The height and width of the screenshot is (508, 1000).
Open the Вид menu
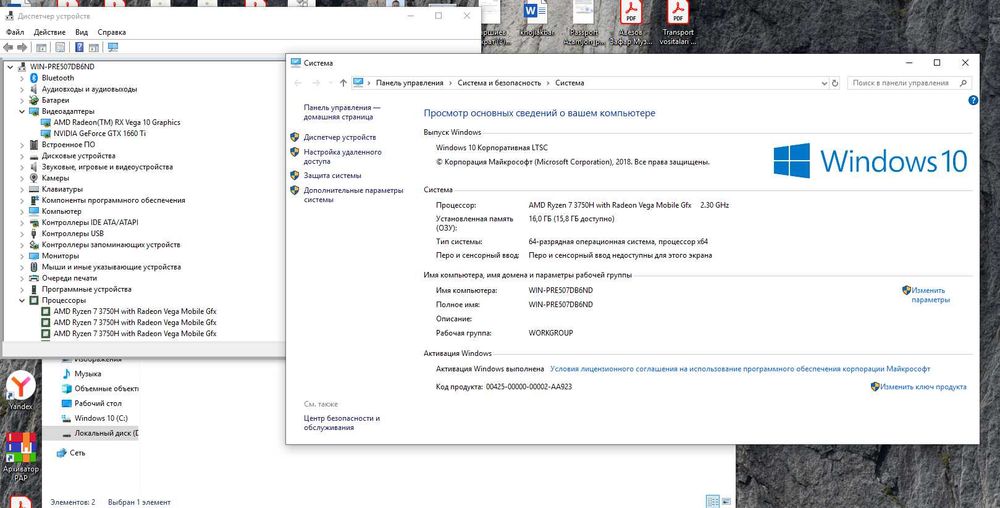82,32
